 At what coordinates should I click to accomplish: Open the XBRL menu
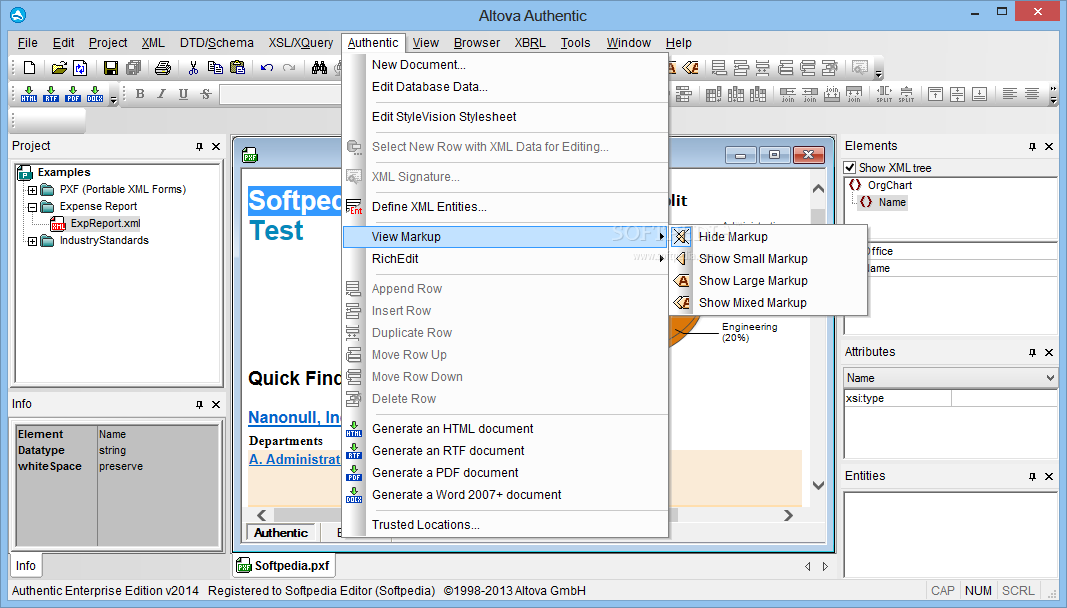tap(530, 42)
